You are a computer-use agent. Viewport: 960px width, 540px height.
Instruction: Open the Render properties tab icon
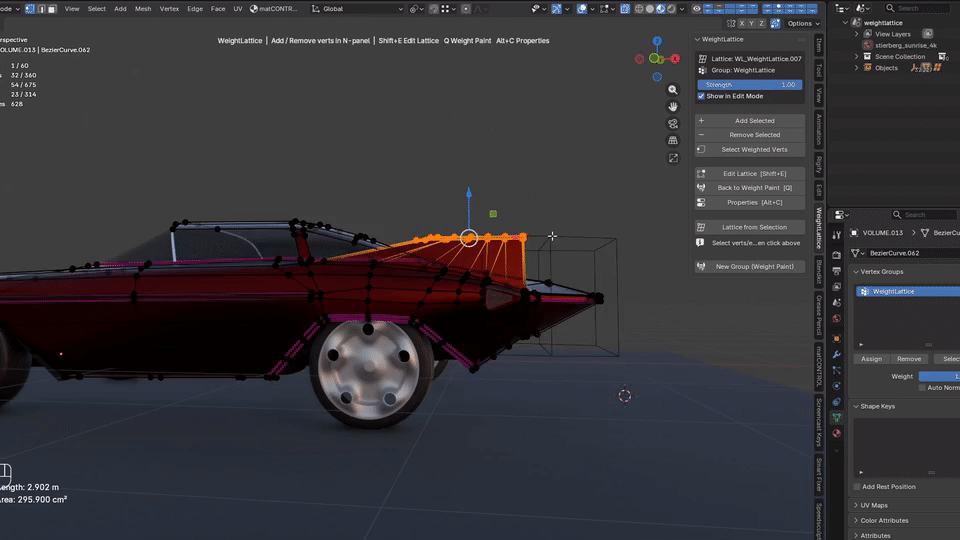click(x=837, y=255)
